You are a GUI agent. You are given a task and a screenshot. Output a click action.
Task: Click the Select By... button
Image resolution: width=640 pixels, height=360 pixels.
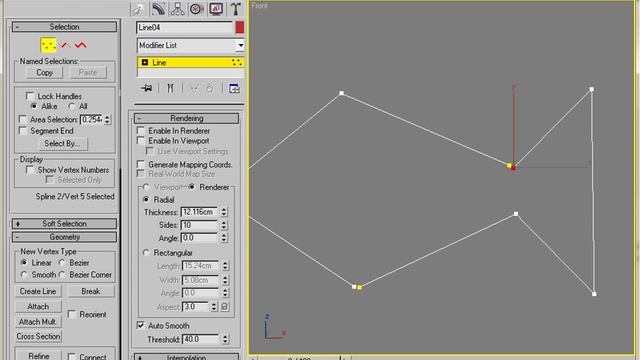click(x=63, y=144)
